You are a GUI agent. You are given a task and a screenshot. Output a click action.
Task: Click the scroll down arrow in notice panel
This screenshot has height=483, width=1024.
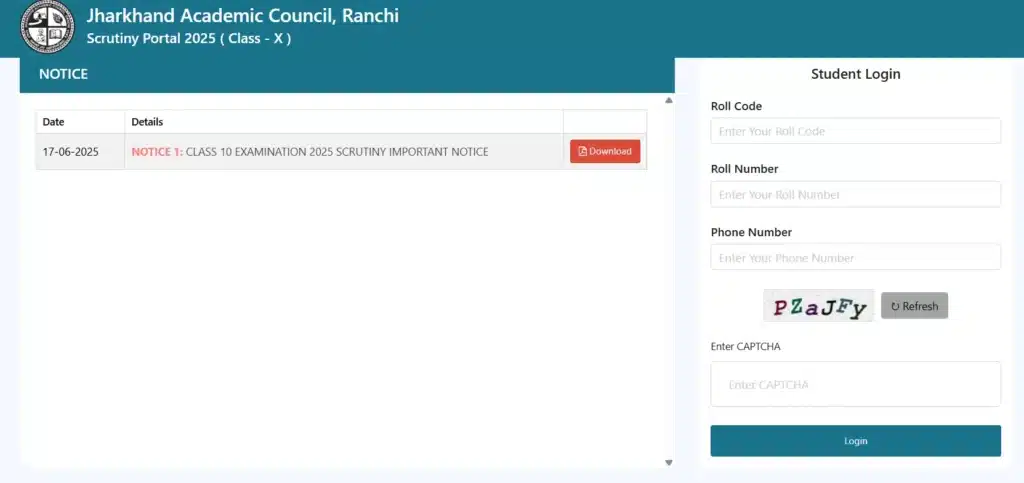click(x=669, y=461)
